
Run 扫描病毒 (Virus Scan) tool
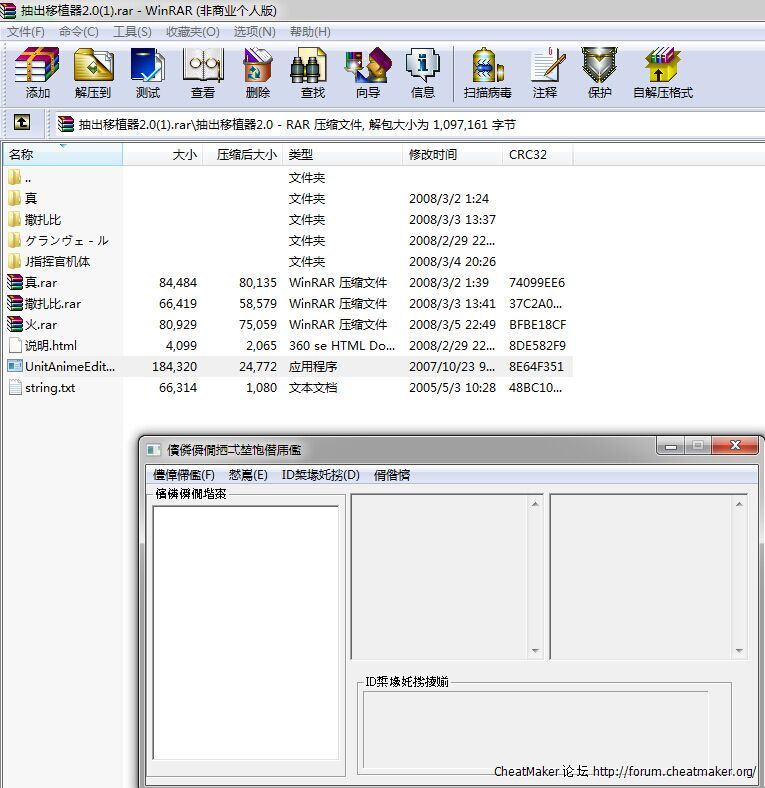pyautogui.click(x=487, y=72)
